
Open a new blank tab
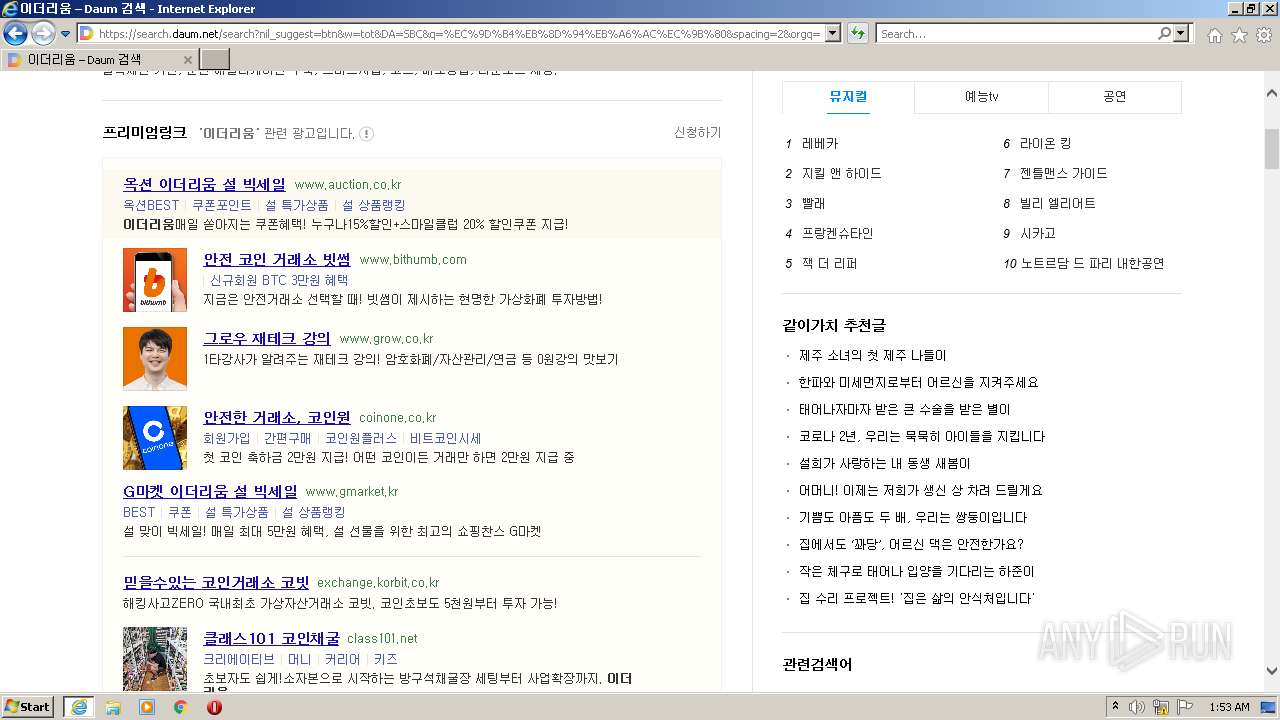point(215,59)
